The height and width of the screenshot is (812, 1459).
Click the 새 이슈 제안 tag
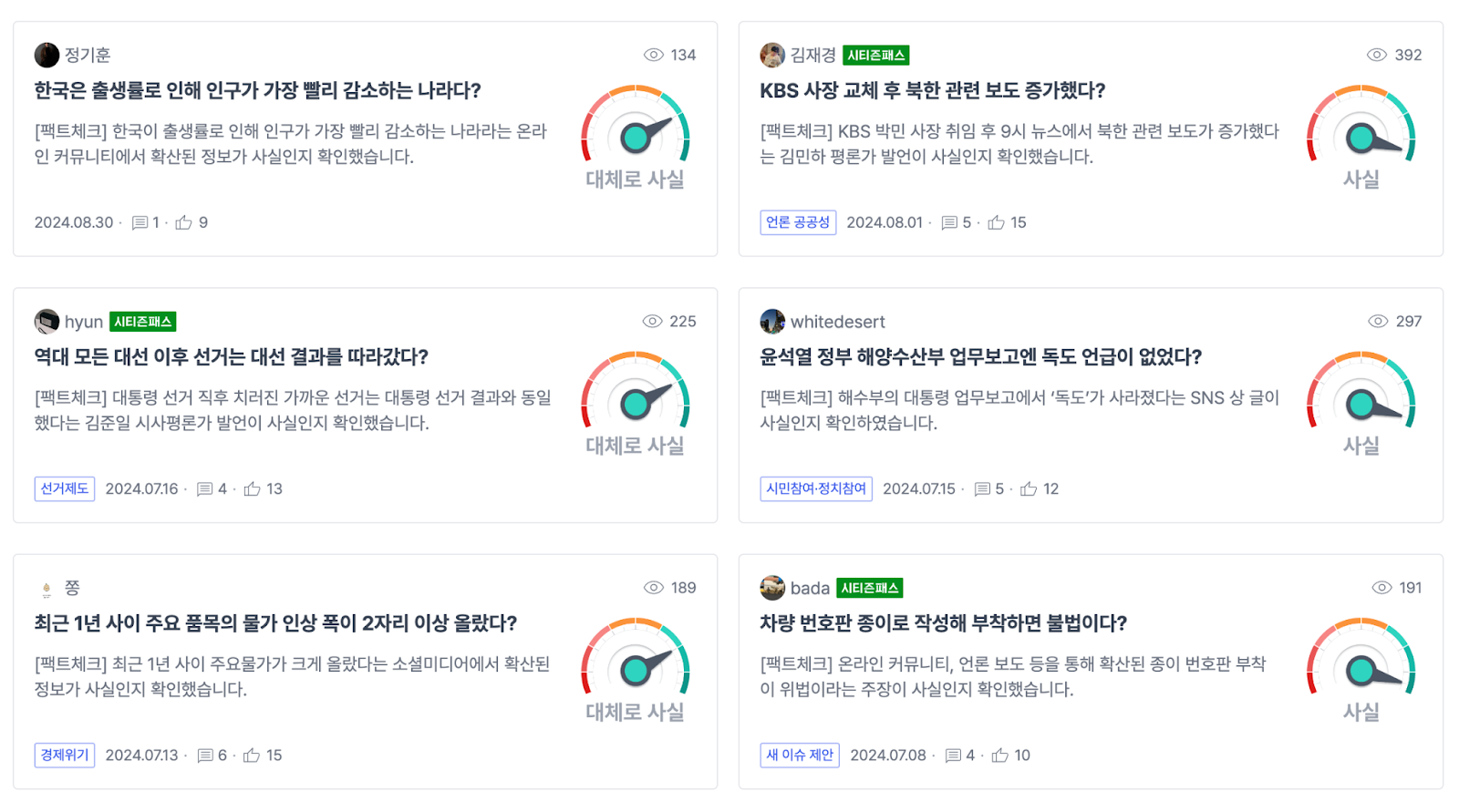800,755
